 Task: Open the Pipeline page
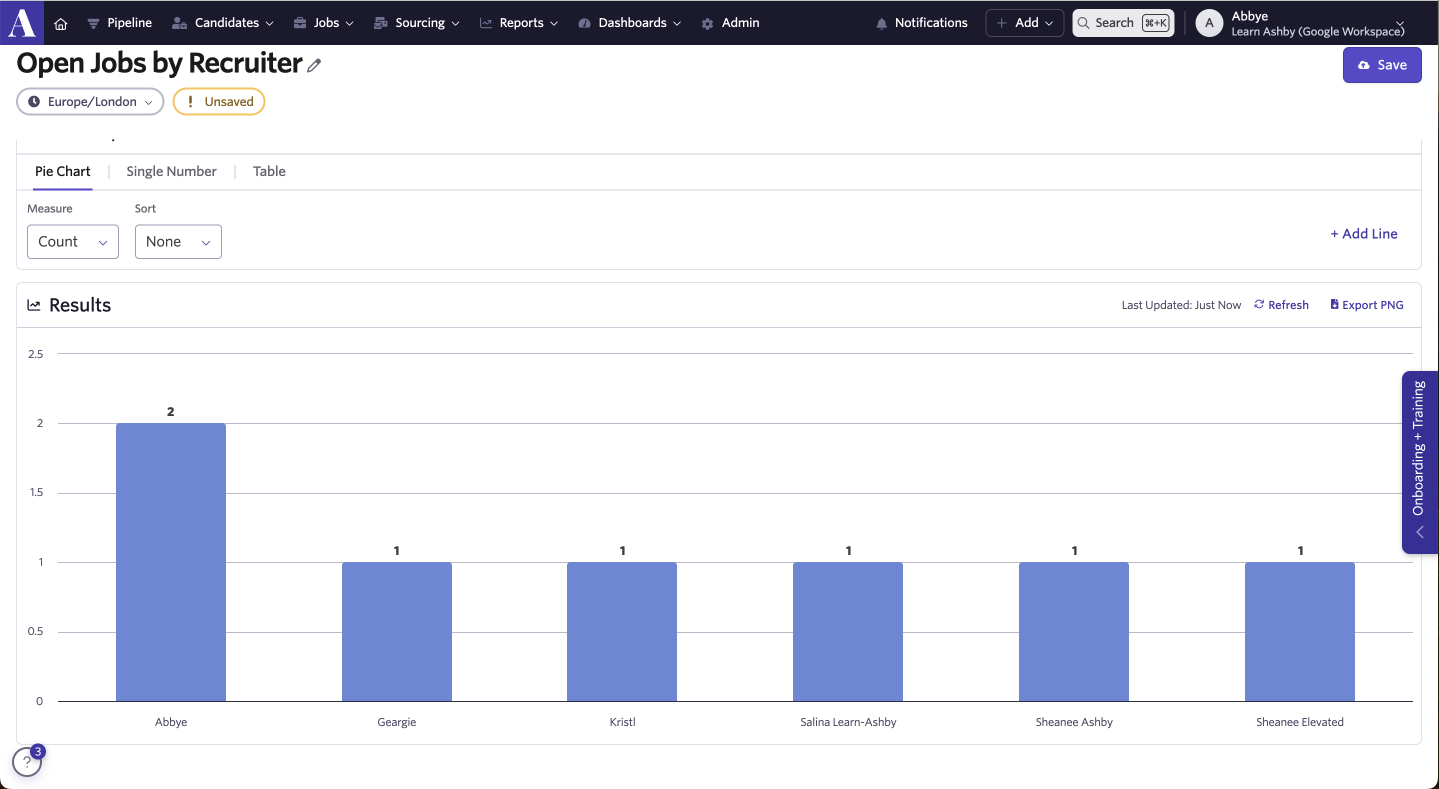pos(119,23)
